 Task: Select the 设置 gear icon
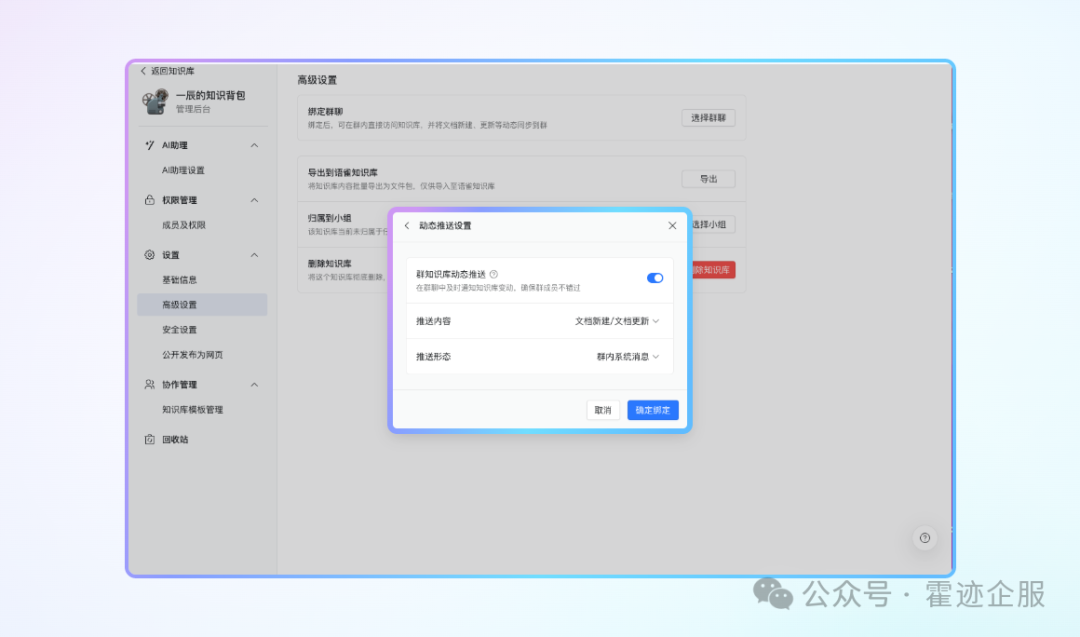tap(149, 255)
